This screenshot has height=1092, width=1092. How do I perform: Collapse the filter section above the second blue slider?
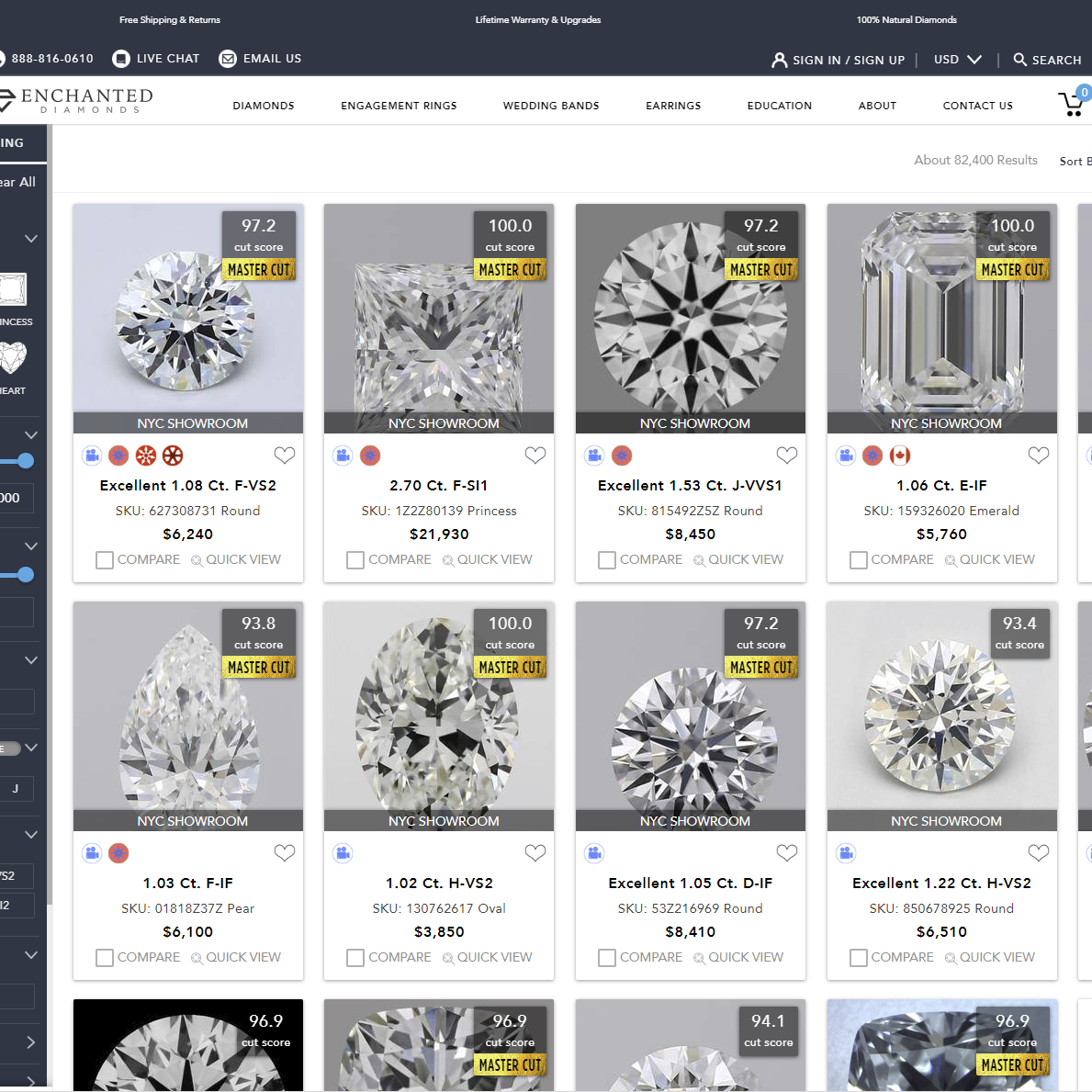click(30, 546)
